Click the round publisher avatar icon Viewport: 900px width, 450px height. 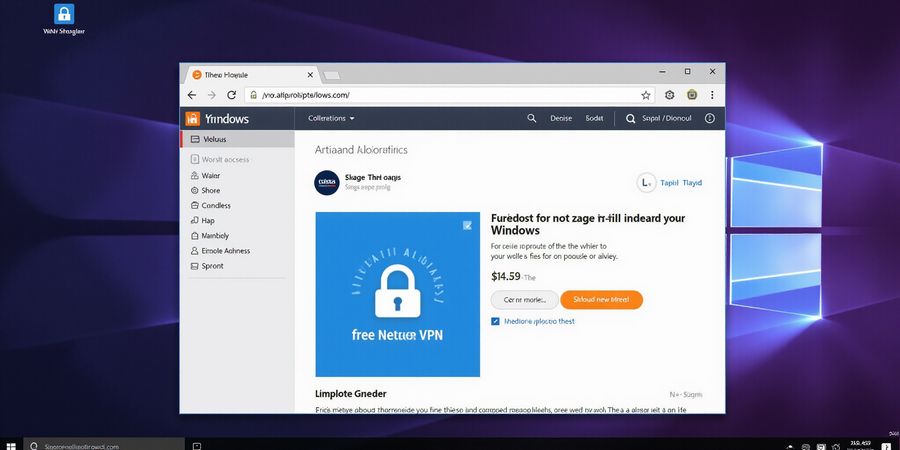(327, 183)
